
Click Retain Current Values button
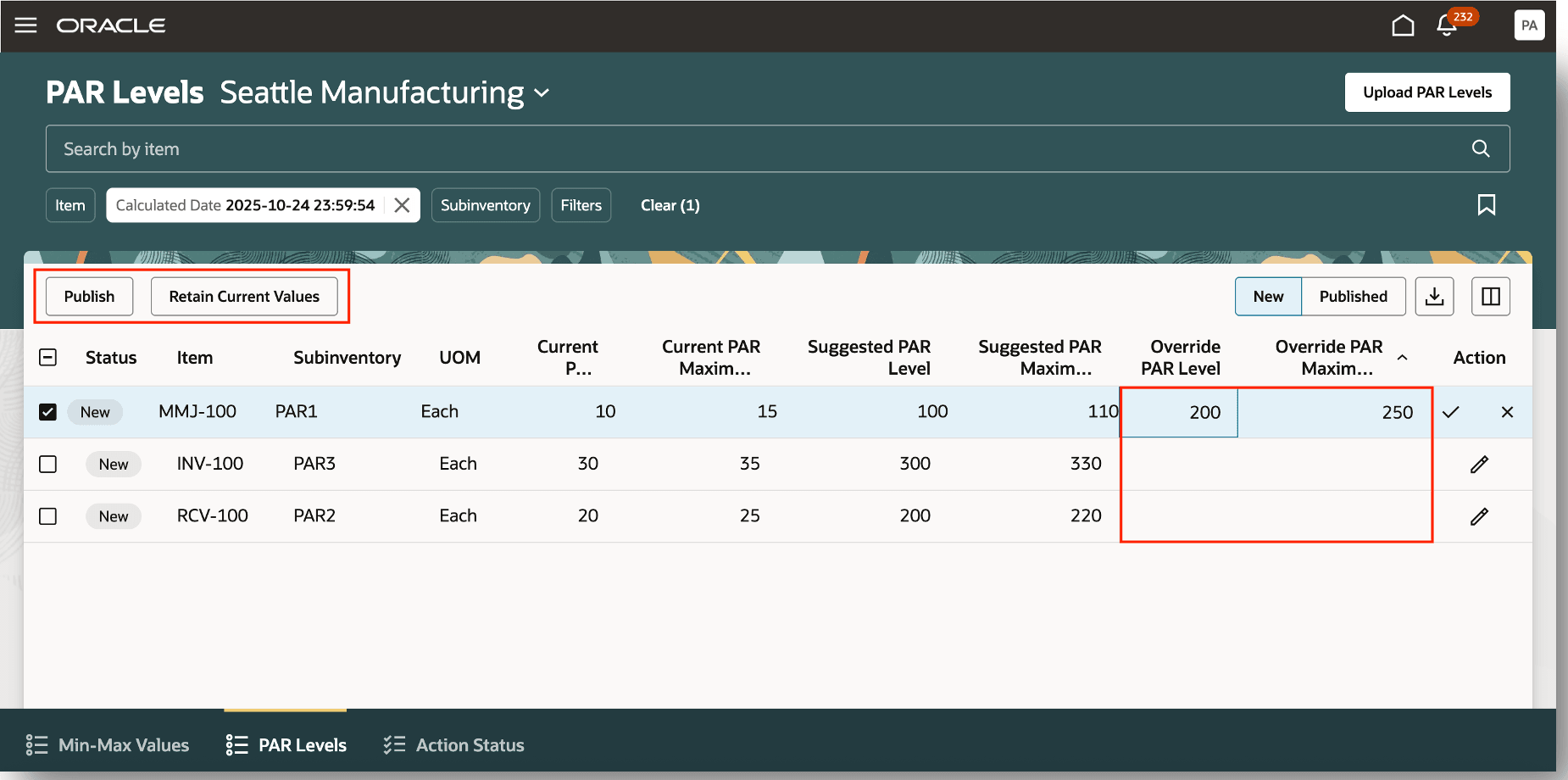[x=244, y=296]
